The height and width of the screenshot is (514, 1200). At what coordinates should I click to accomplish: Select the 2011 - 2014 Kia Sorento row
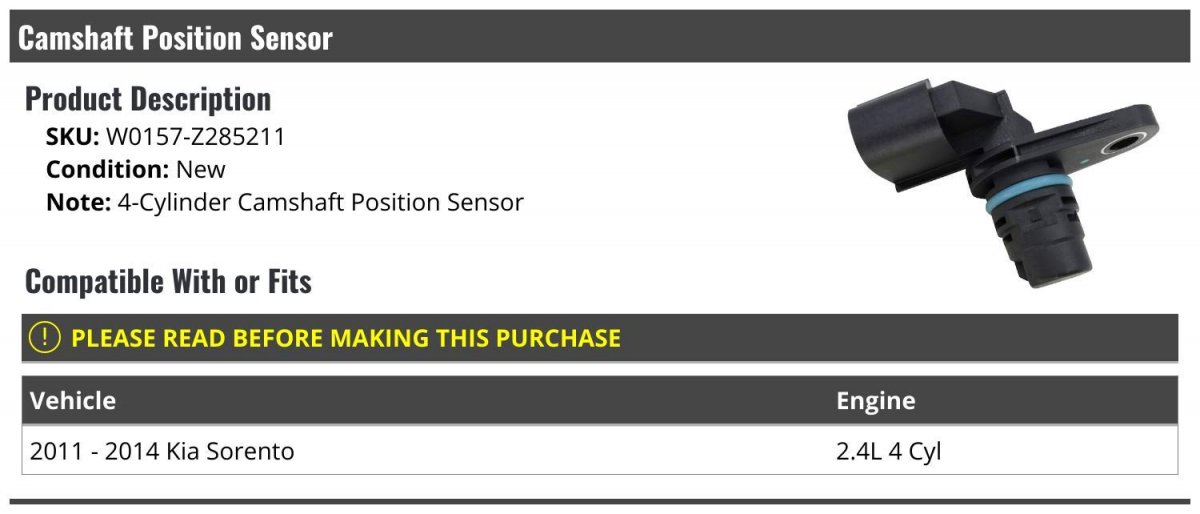[162, 451]
